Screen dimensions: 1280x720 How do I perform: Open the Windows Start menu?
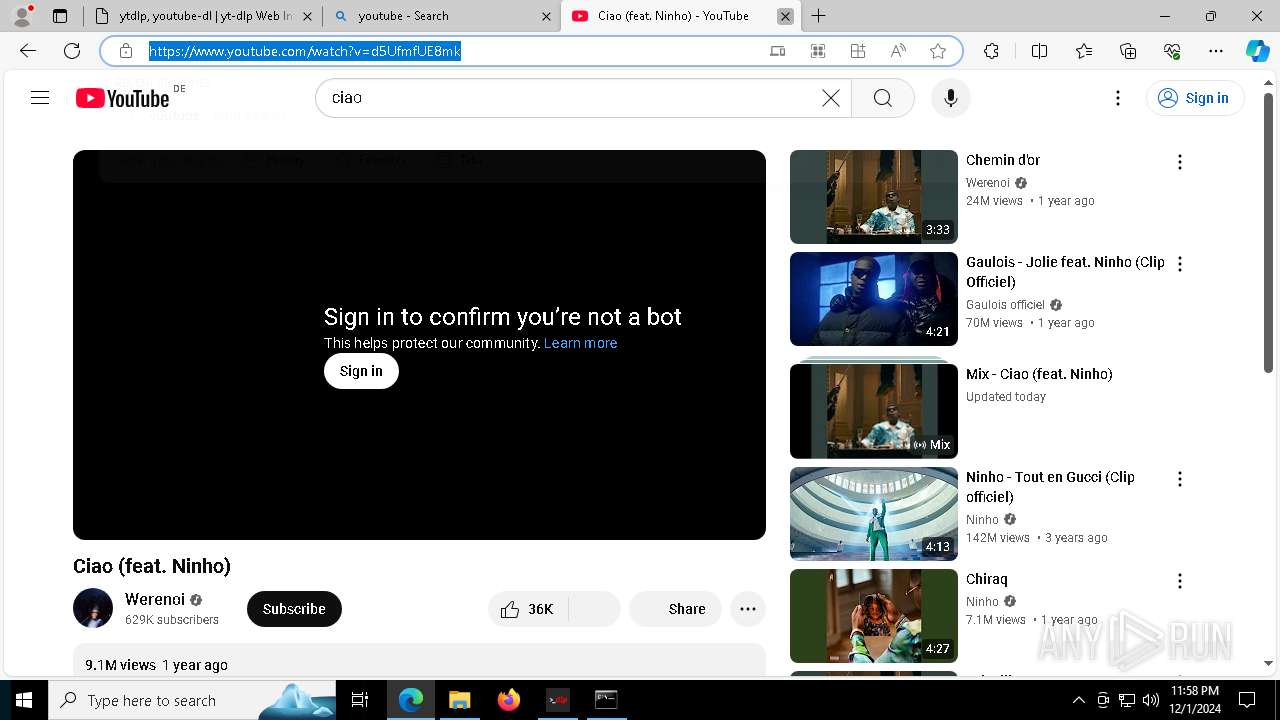pos(24,700)
